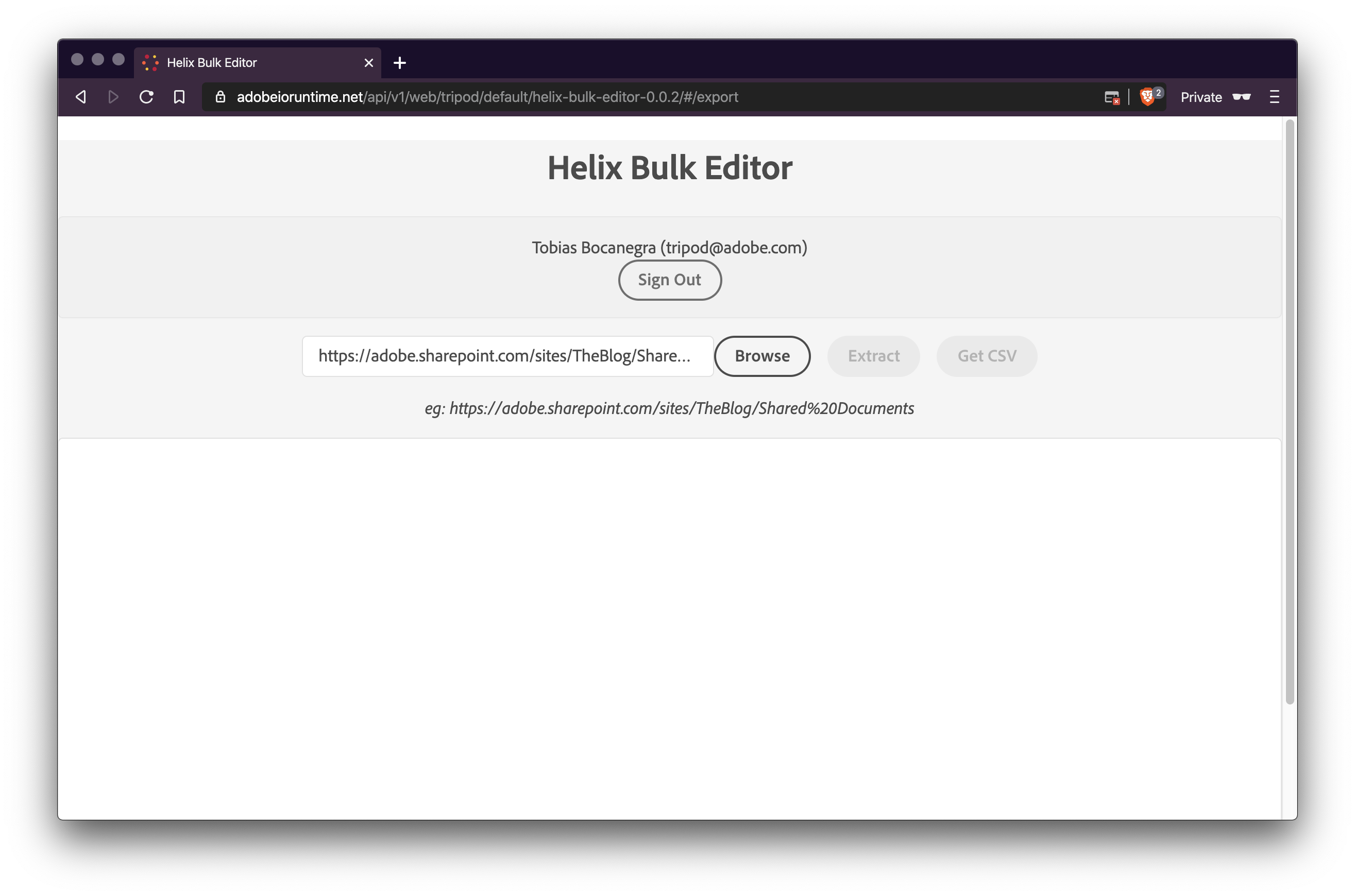Click the SharePoint URL input field
Screen dimensions: 1355x896
507,355
